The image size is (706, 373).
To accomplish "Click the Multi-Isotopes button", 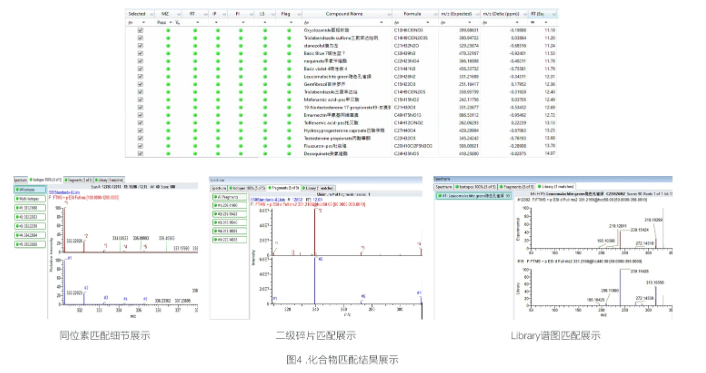I will [30, 199].
